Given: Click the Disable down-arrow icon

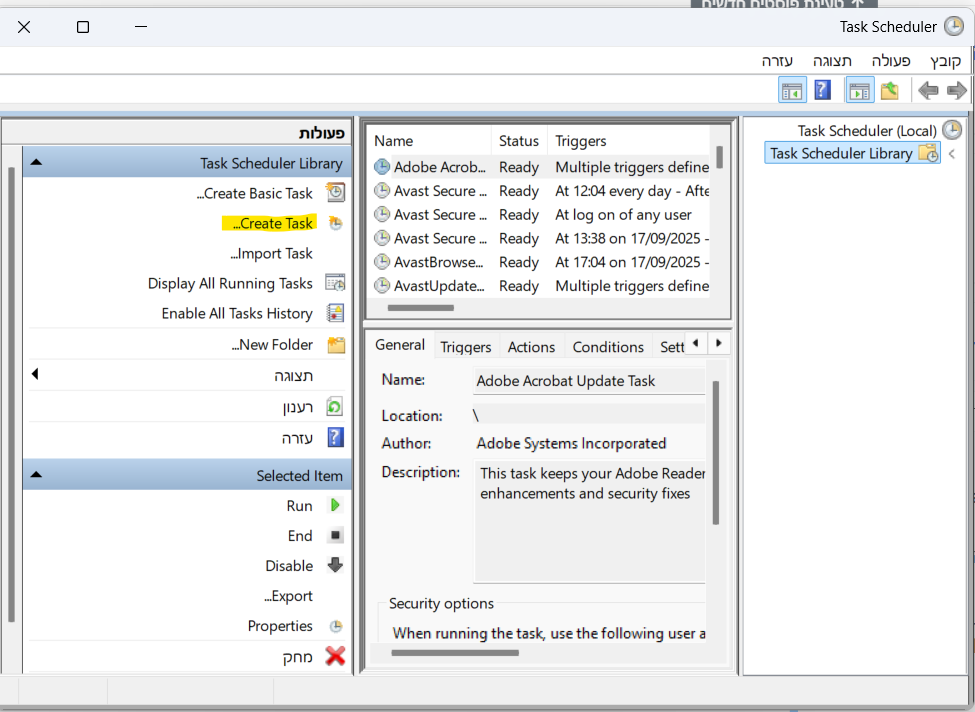Looking at the screenshot, I should (x=336, y=565).
